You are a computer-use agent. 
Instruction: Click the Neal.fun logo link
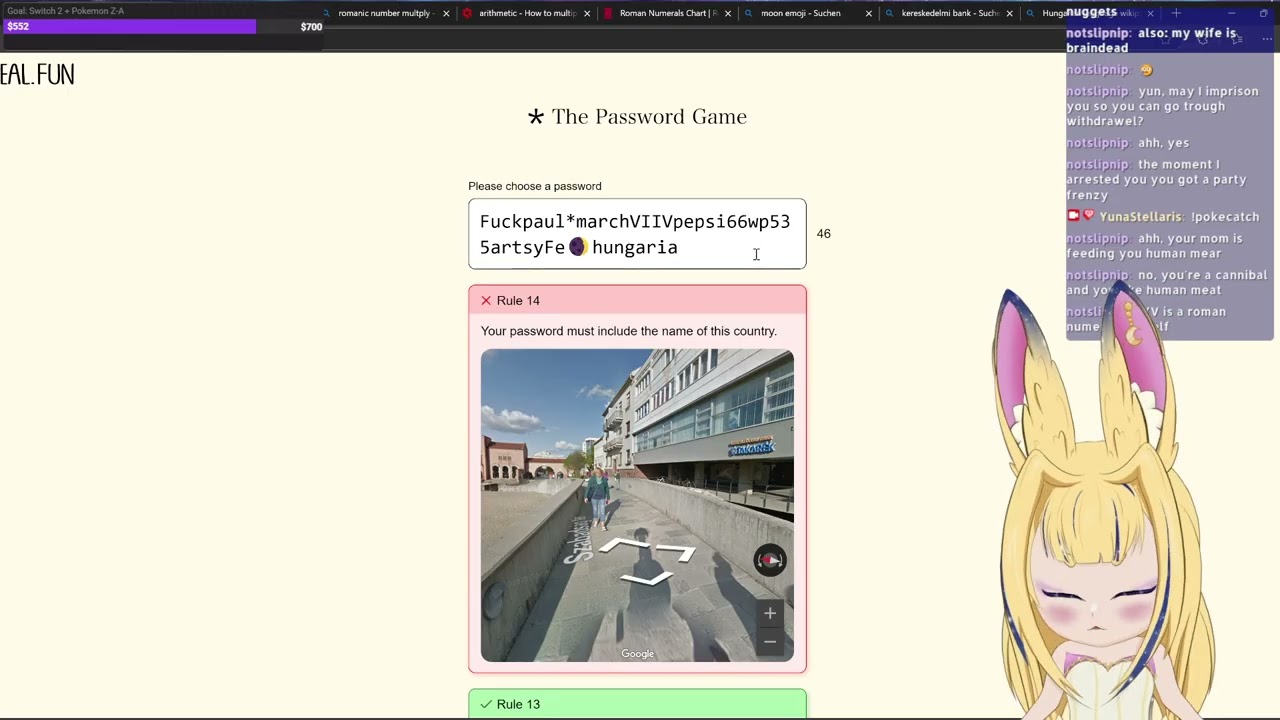coord(37,75)
